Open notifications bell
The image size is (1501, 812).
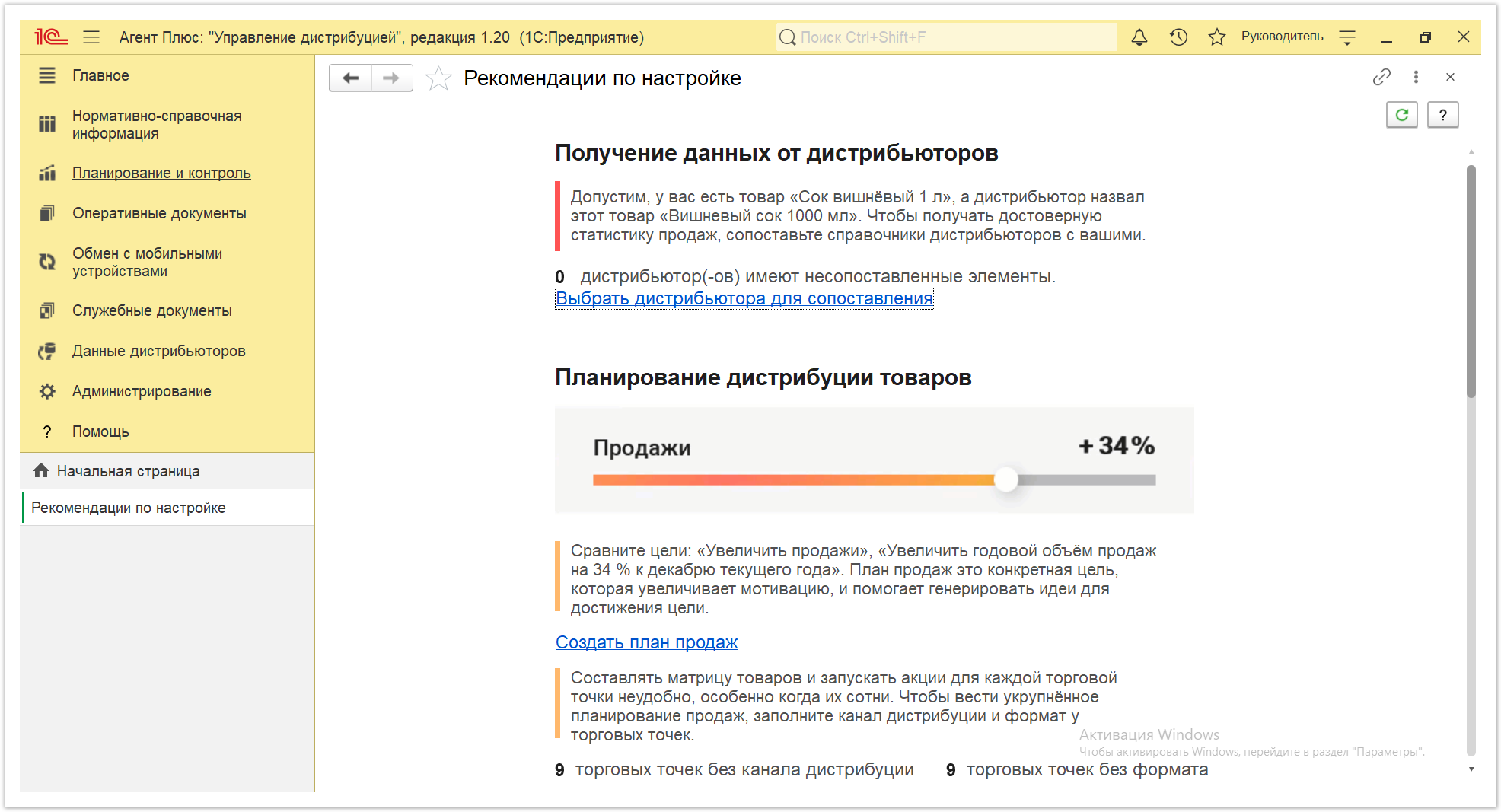tap(1139, 37)
